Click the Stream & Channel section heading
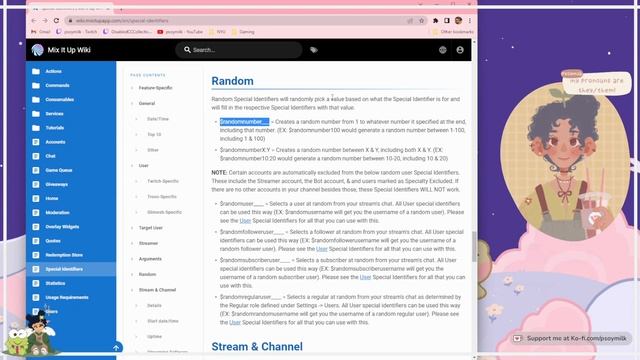 click(x=257, y=347)
